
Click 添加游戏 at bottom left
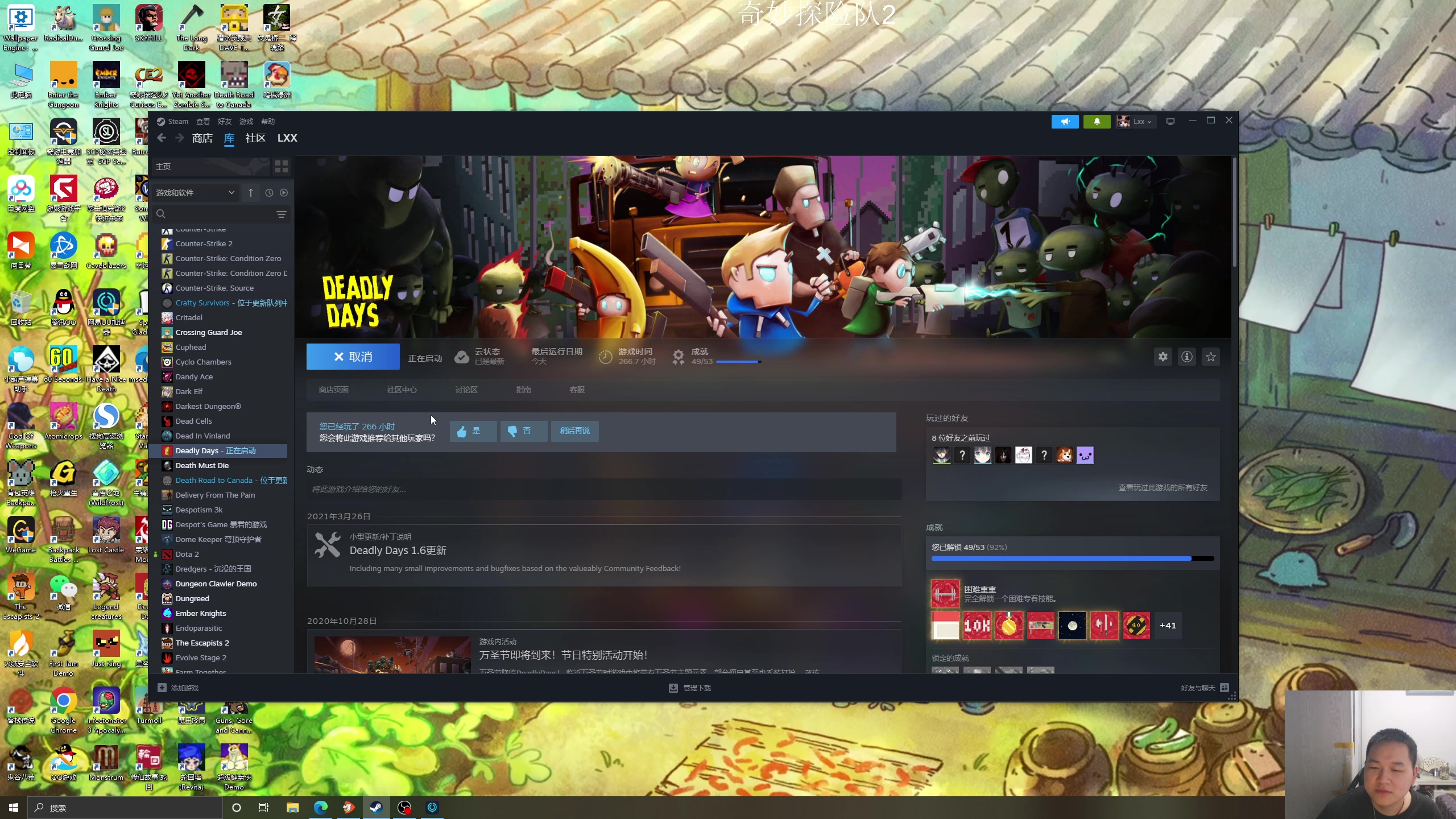point(179,688)
